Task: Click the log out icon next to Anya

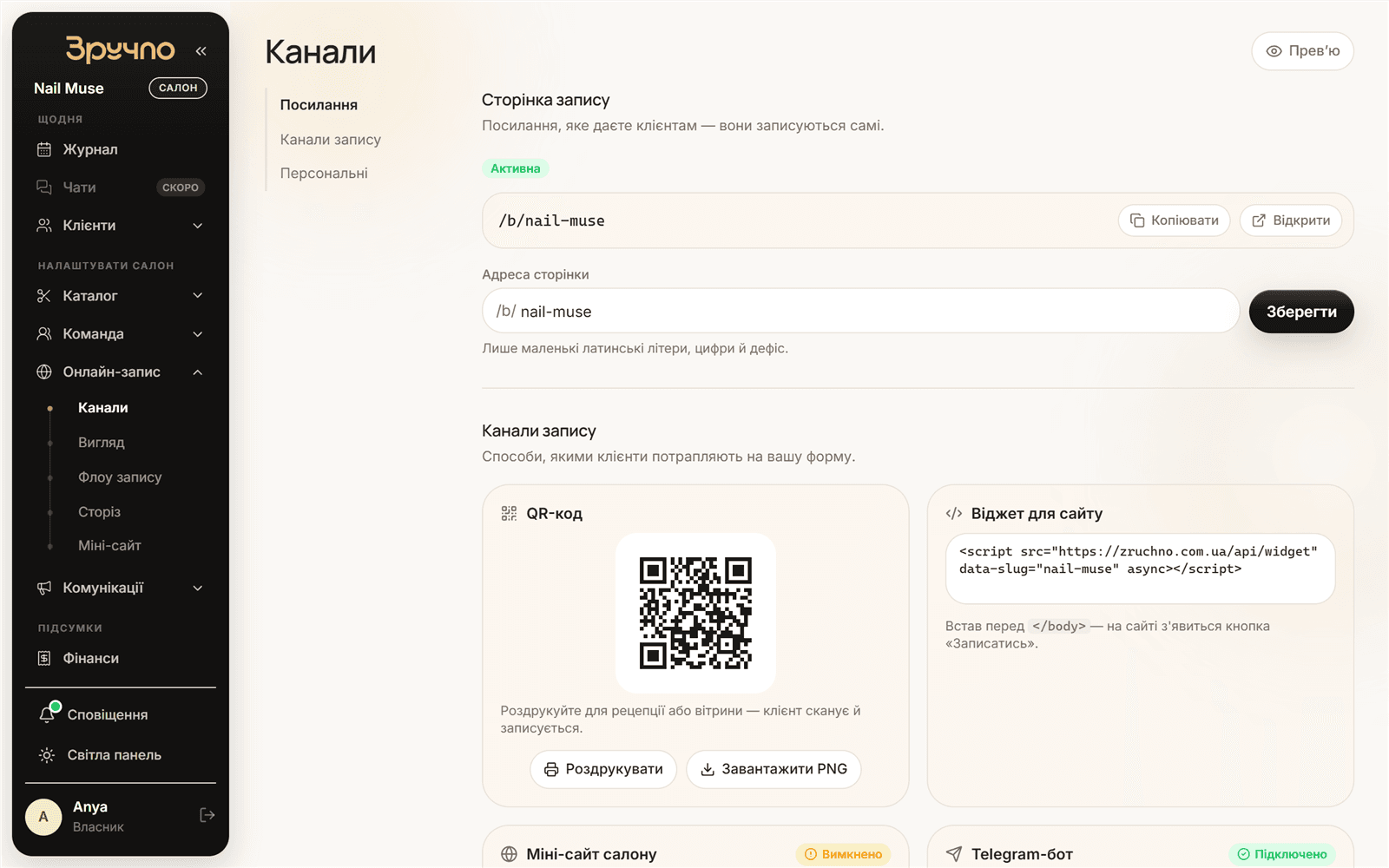Action: (x=207, y=815)
